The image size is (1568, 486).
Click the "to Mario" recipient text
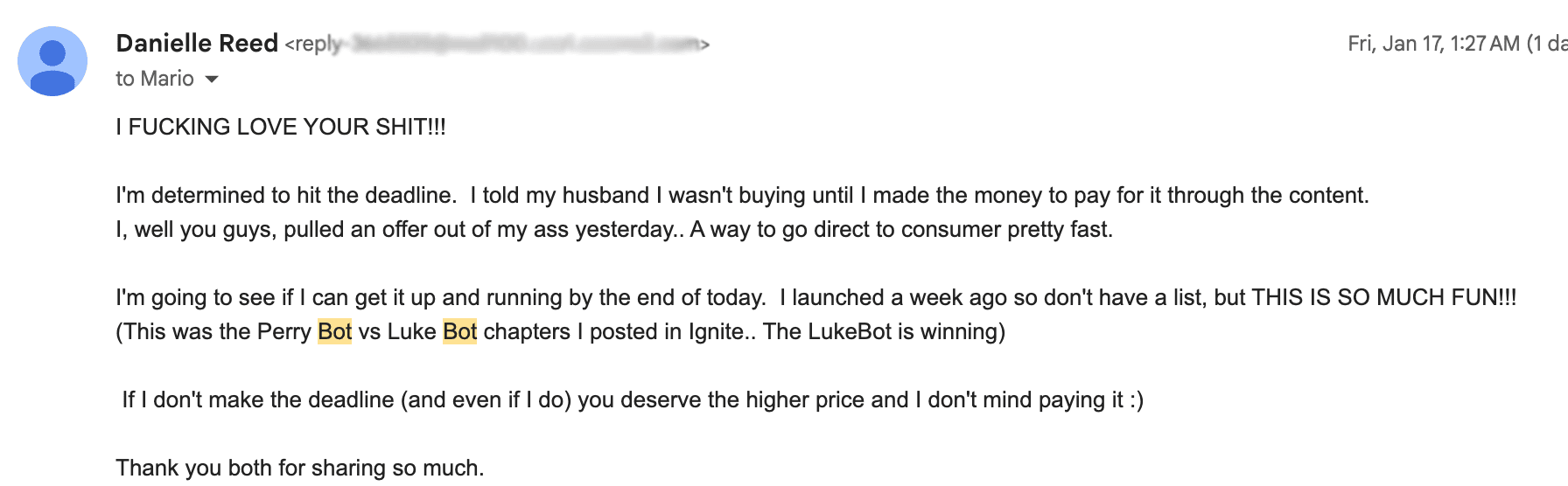pos(155,80)
